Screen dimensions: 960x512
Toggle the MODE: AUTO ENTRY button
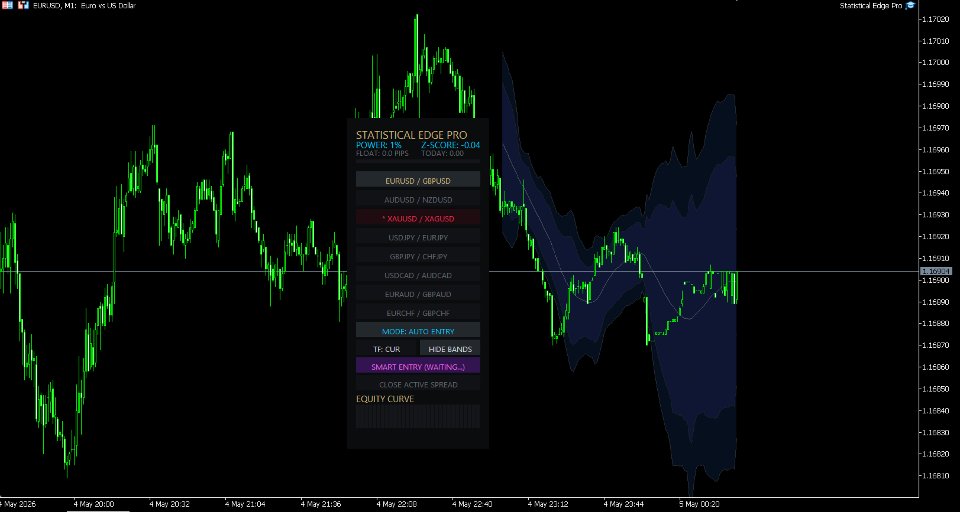coord(418,331)
